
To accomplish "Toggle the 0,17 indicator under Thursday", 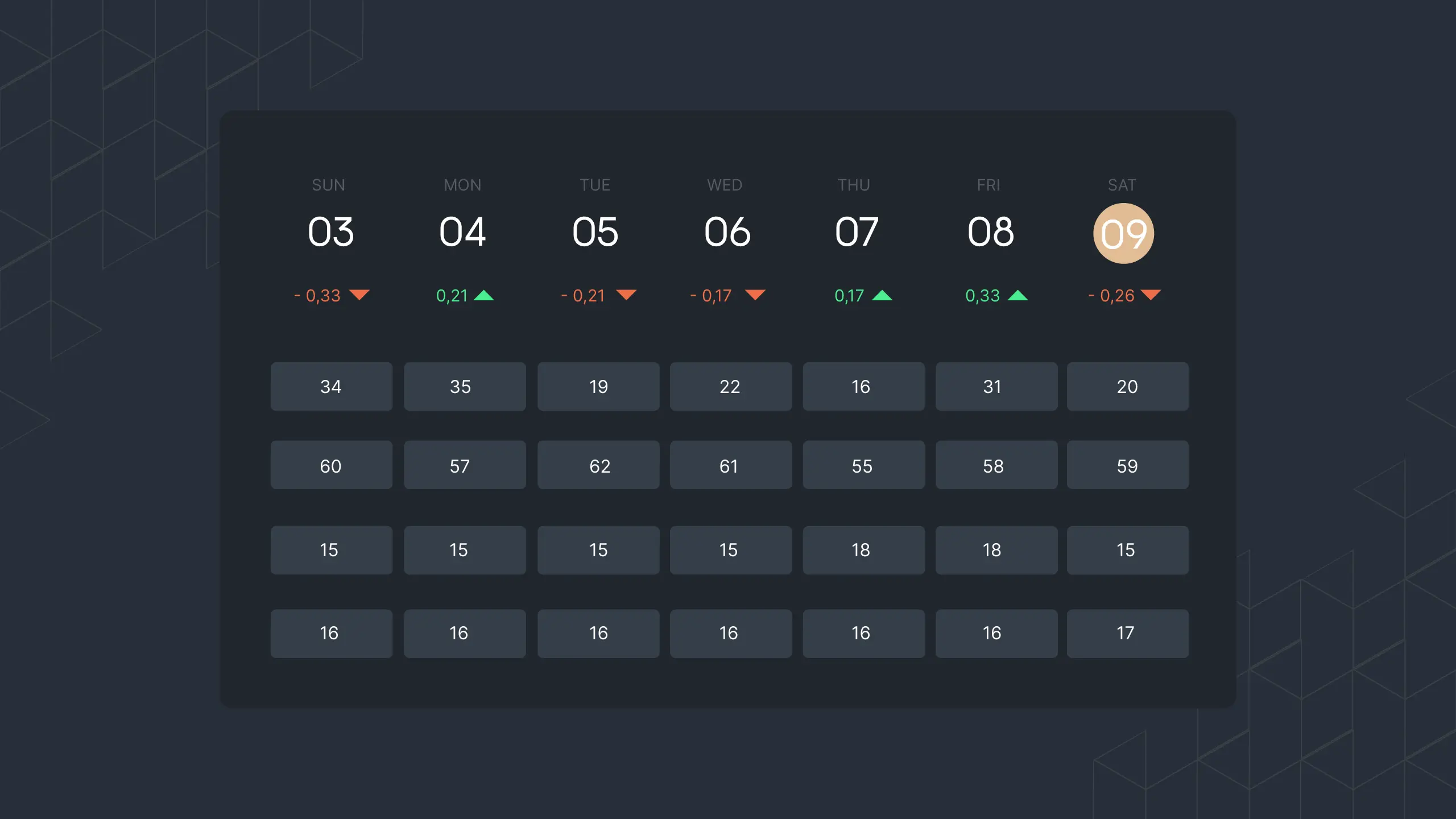I will tap(849, 296).
